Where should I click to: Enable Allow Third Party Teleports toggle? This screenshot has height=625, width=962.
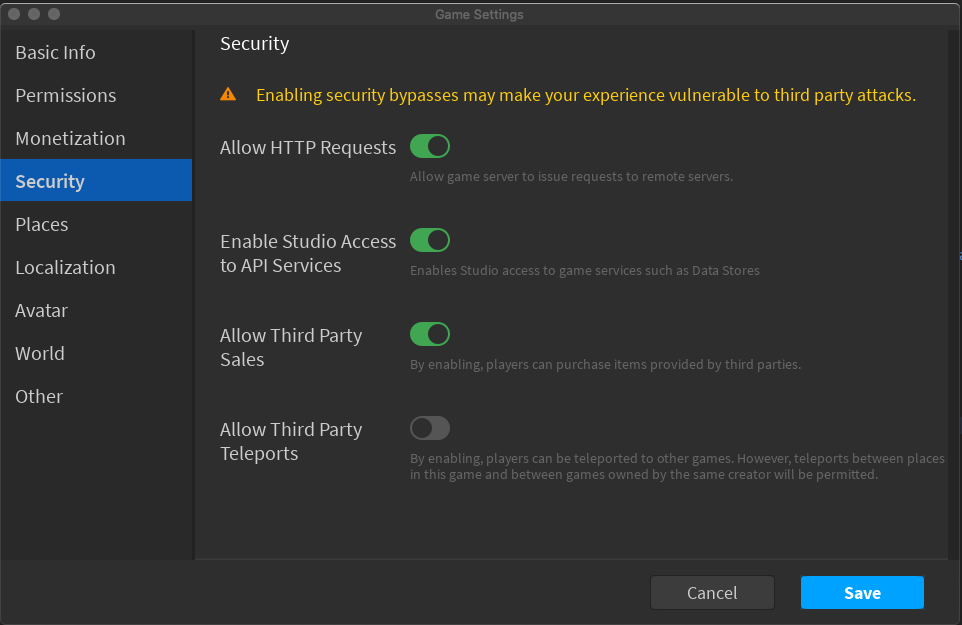tap(430, 428)
